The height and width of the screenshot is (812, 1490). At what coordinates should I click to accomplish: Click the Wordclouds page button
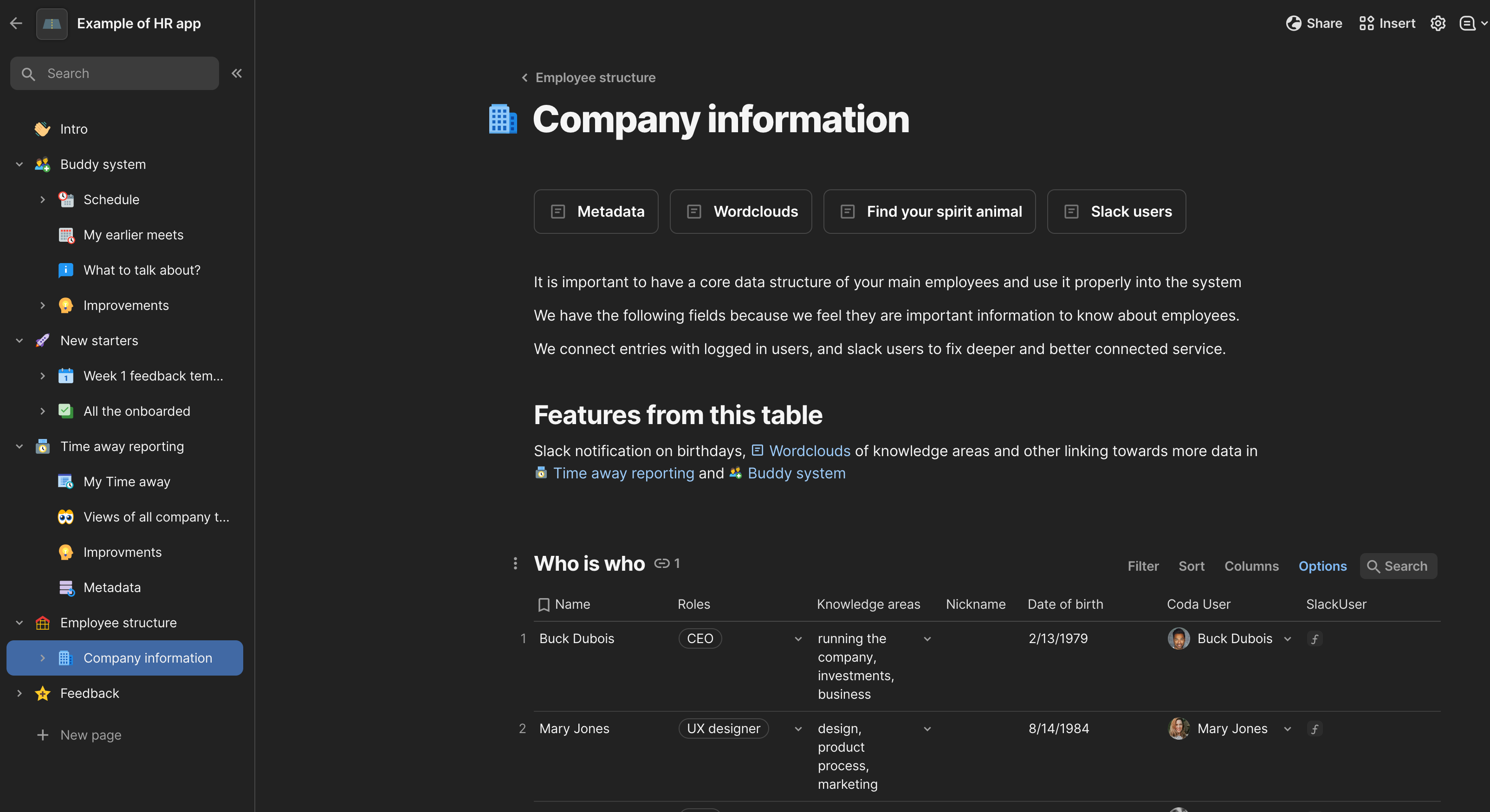coord(740,212)
